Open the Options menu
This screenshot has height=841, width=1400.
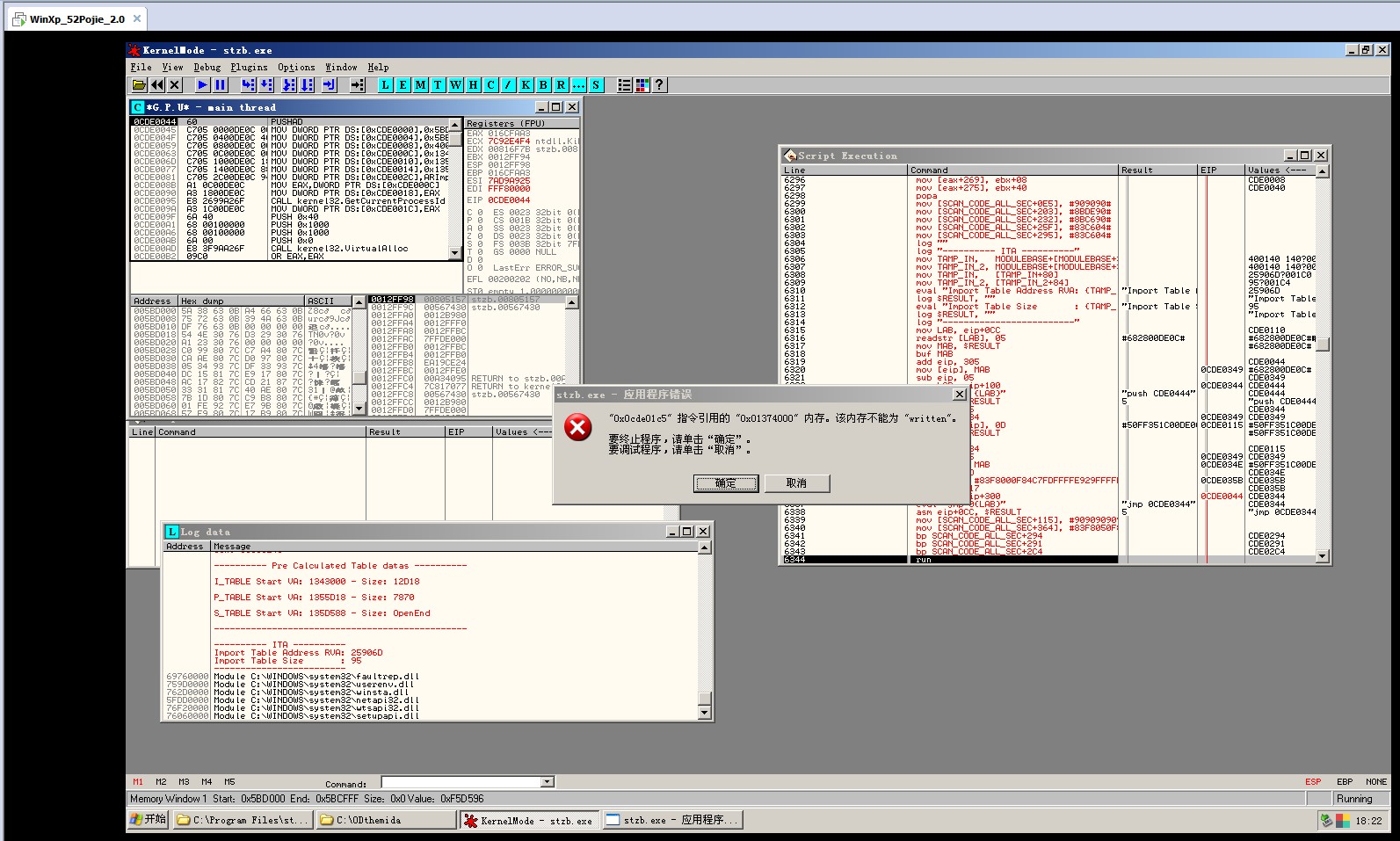[x=296, y=67]
